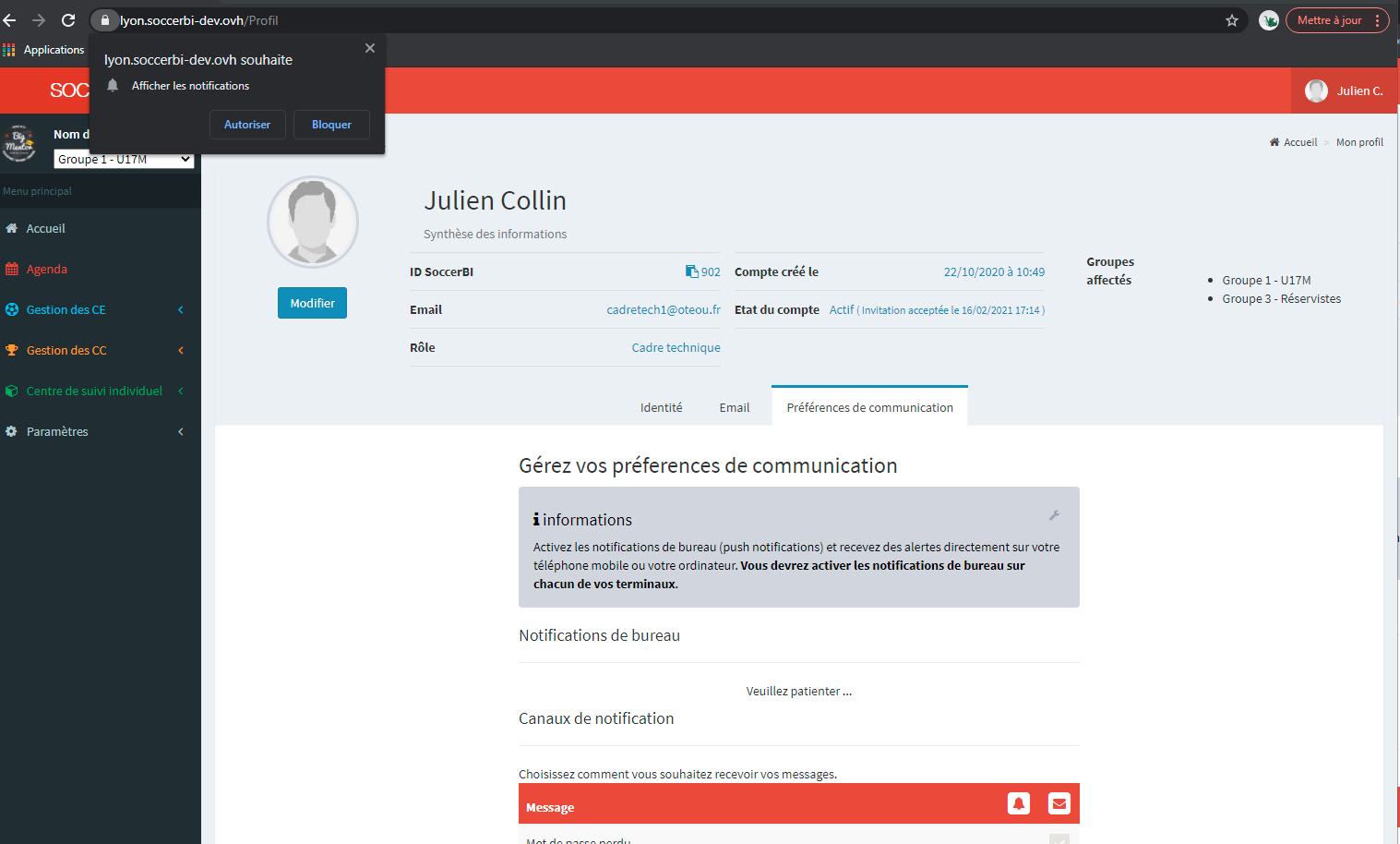Click the Agenda calendar icon
1400x844 pixels.
click(x=12, y=269)
